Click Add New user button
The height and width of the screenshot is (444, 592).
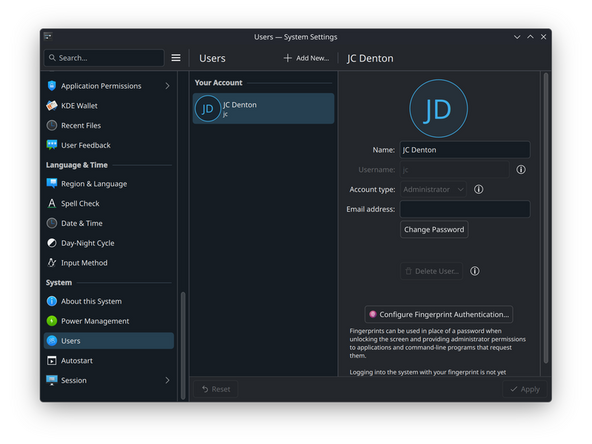click(x=306, y=58)
